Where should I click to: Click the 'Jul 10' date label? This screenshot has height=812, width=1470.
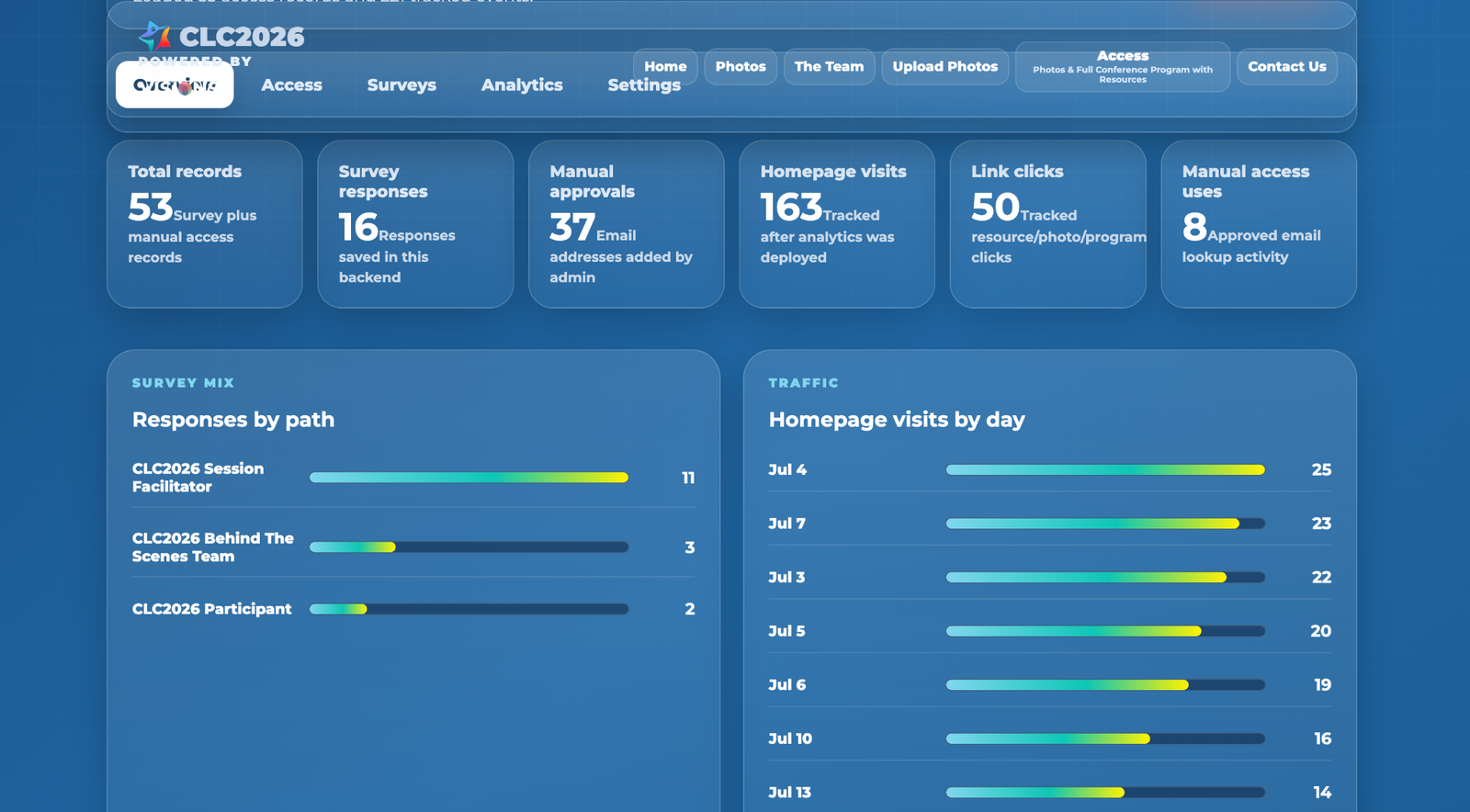coord(790,739)
